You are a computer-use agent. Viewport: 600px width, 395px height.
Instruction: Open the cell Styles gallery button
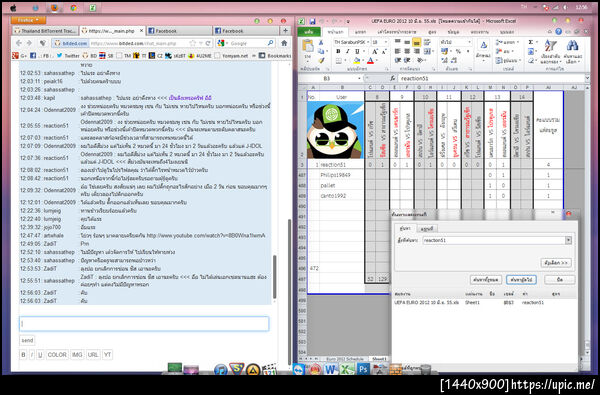coord(483,51)
